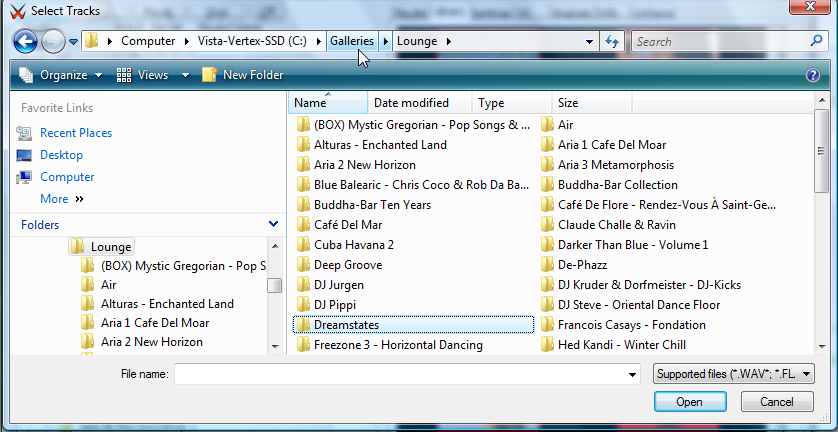
Task: Open Desktop favorite link
Action: tap(61, 155)
